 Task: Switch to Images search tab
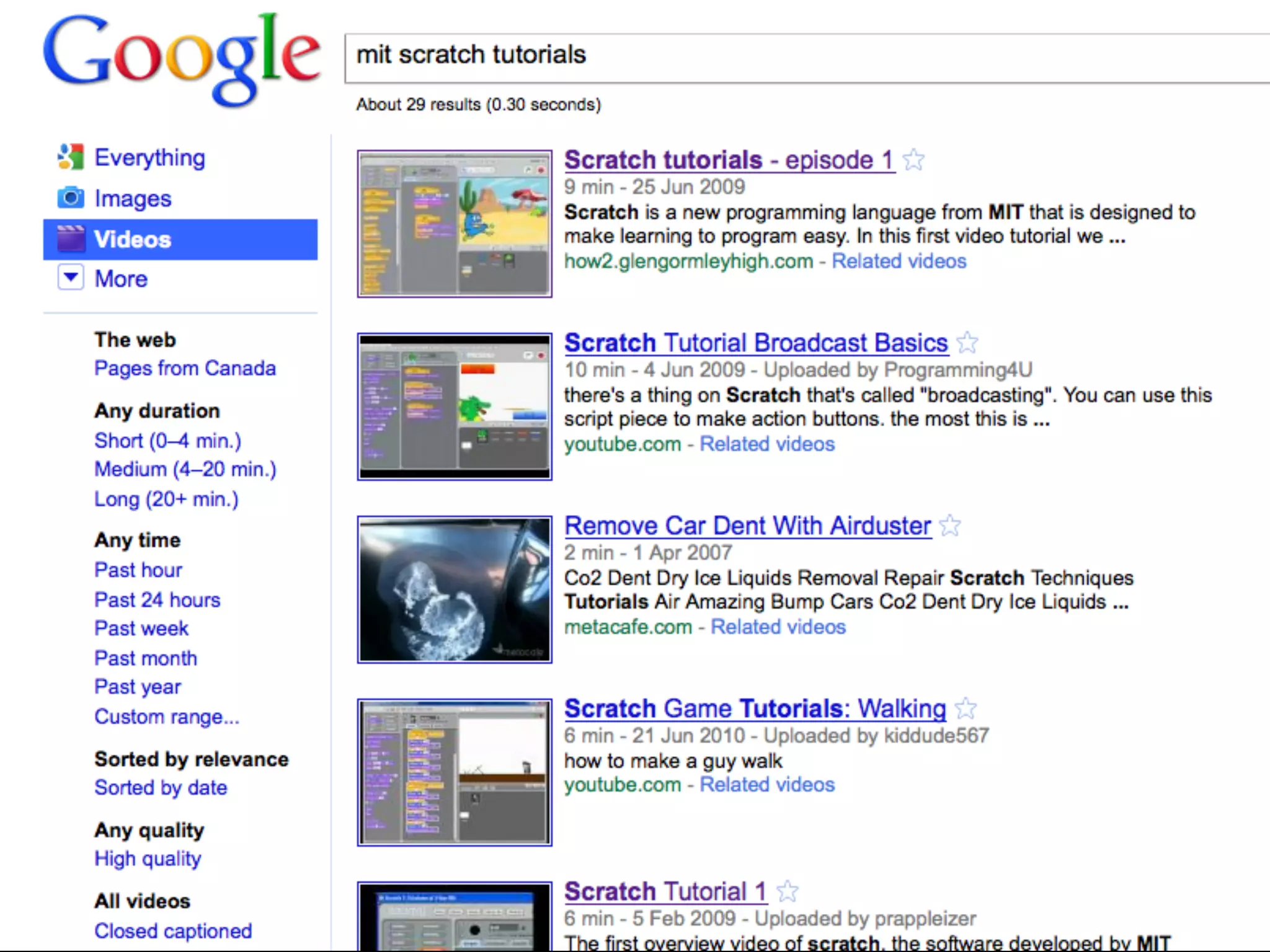point(133,199)
